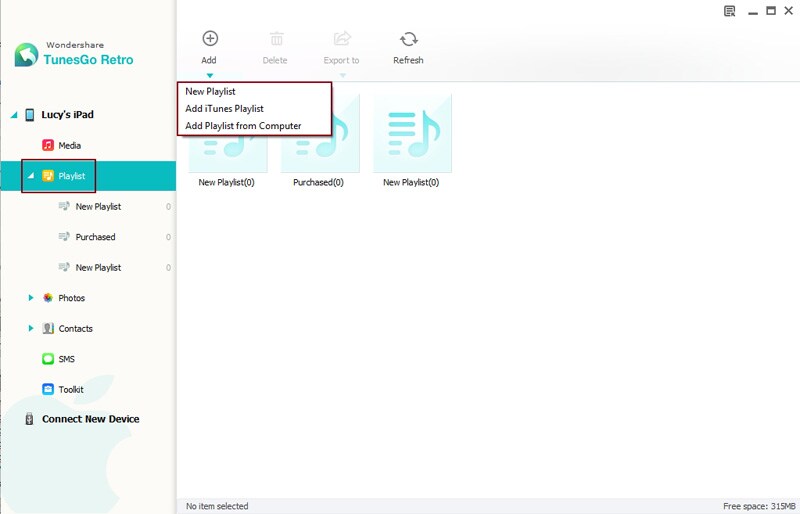Click the 'Purchased(0)' caption text
Image resolution: width=800 pixels, height=514 pixels.
pos(318,182)
